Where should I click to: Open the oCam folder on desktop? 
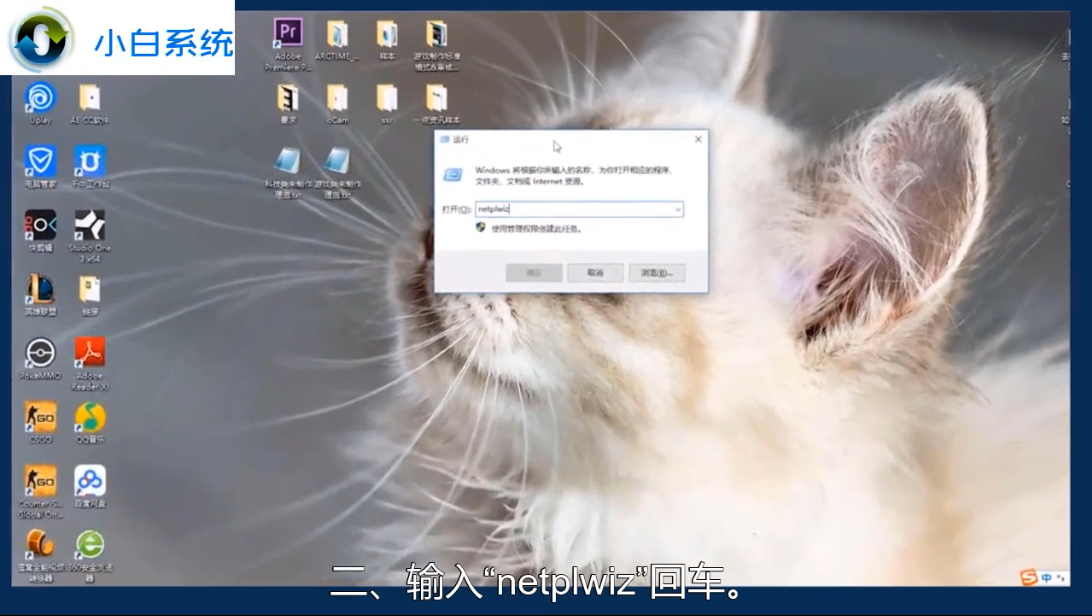pyautogui.click(x=337, y=98)
